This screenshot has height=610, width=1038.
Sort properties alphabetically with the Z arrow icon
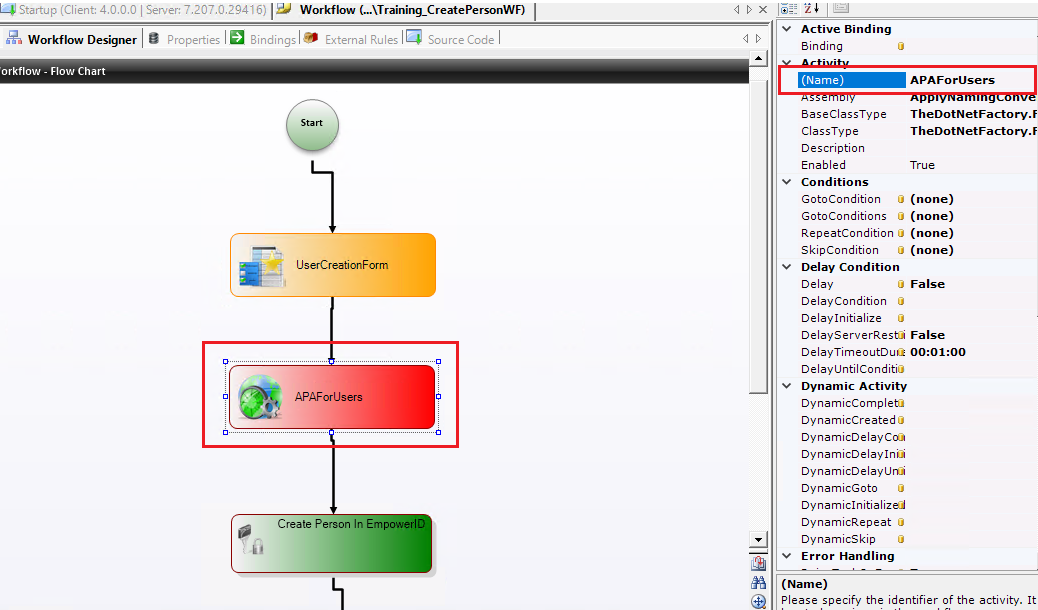[x=812, y=7]
